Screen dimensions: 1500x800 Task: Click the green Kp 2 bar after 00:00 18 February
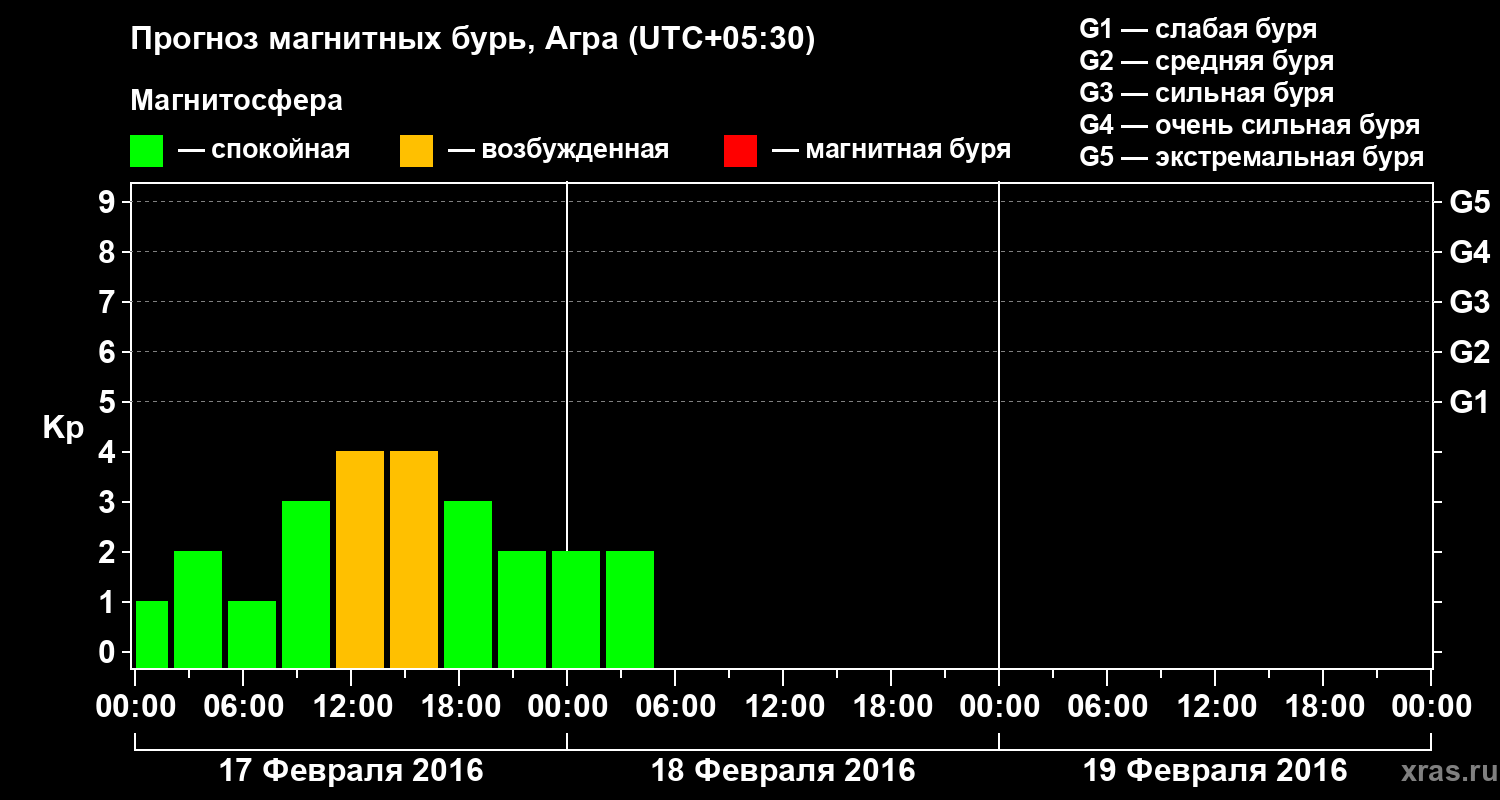(576, 609)
